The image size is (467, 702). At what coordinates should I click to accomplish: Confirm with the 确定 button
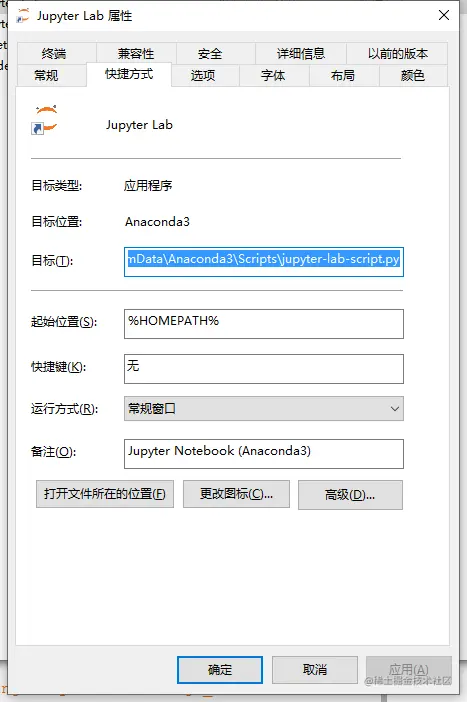(x=220, y=670)
